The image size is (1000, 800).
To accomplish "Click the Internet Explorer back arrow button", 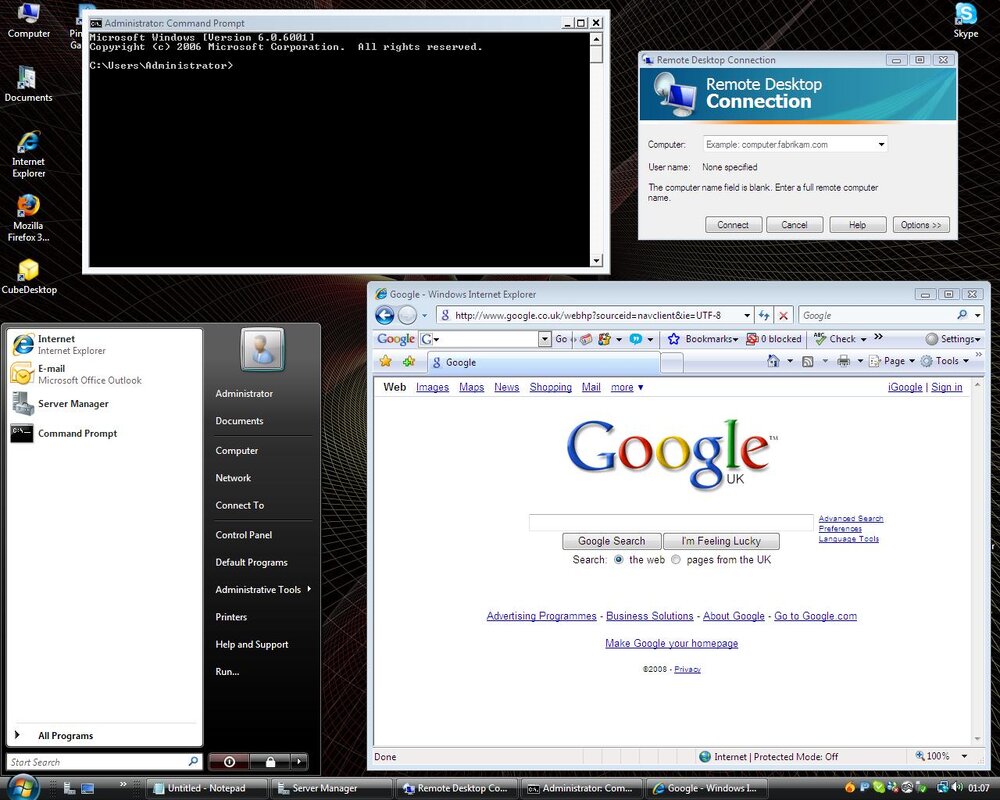I will click(385, 315).
